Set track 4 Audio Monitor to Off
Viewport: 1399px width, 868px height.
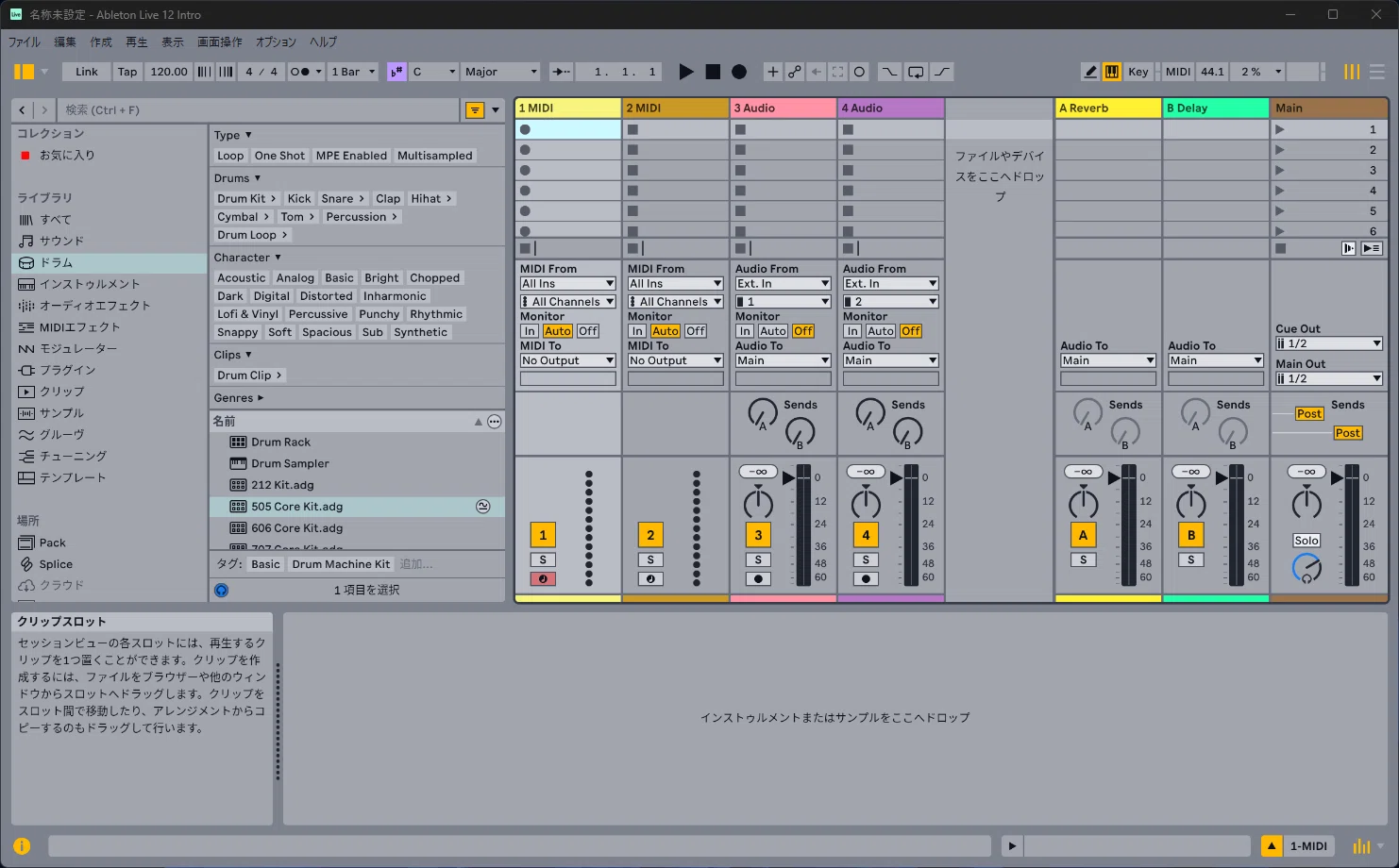click(x=911, y=331)
